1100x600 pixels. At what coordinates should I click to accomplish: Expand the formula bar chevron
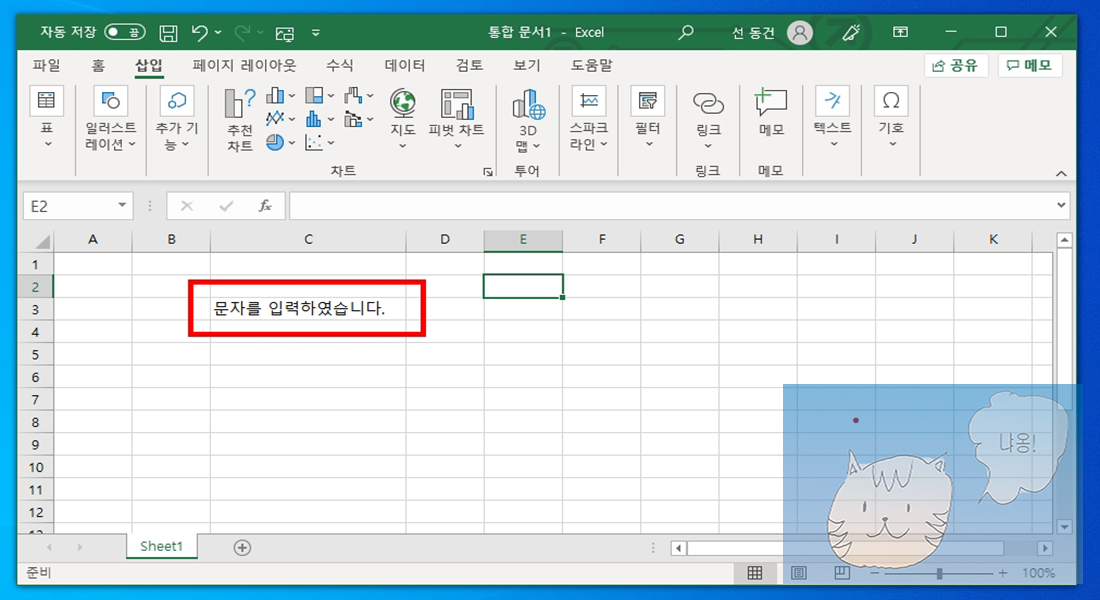(x=1061, y=206)
